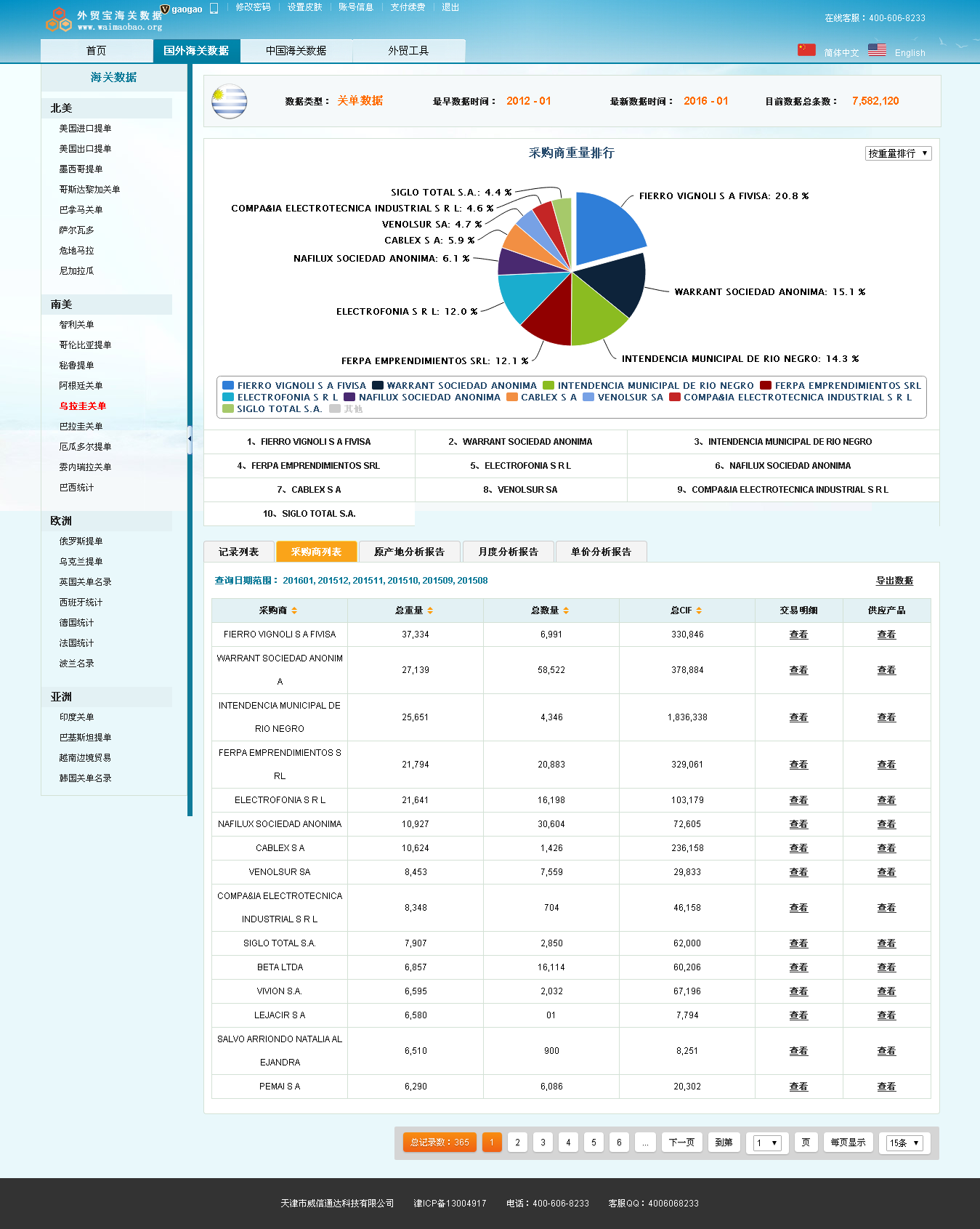Collapse the sidebar with the splitter handle
This screenshot has width=980, height=1229.
coord(190,439)
